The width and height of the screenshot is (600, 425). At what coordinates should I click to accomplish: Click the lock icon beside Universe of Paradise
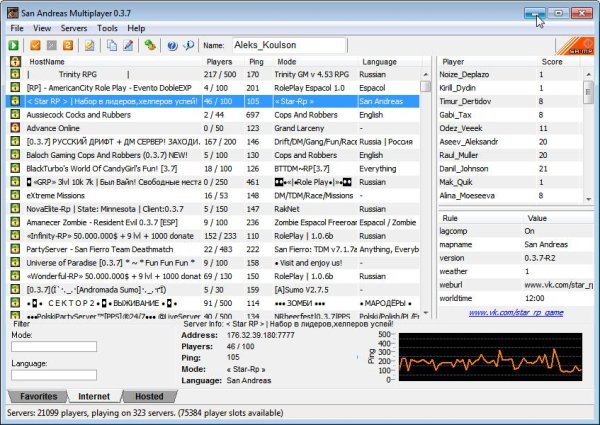coord(15,262)
